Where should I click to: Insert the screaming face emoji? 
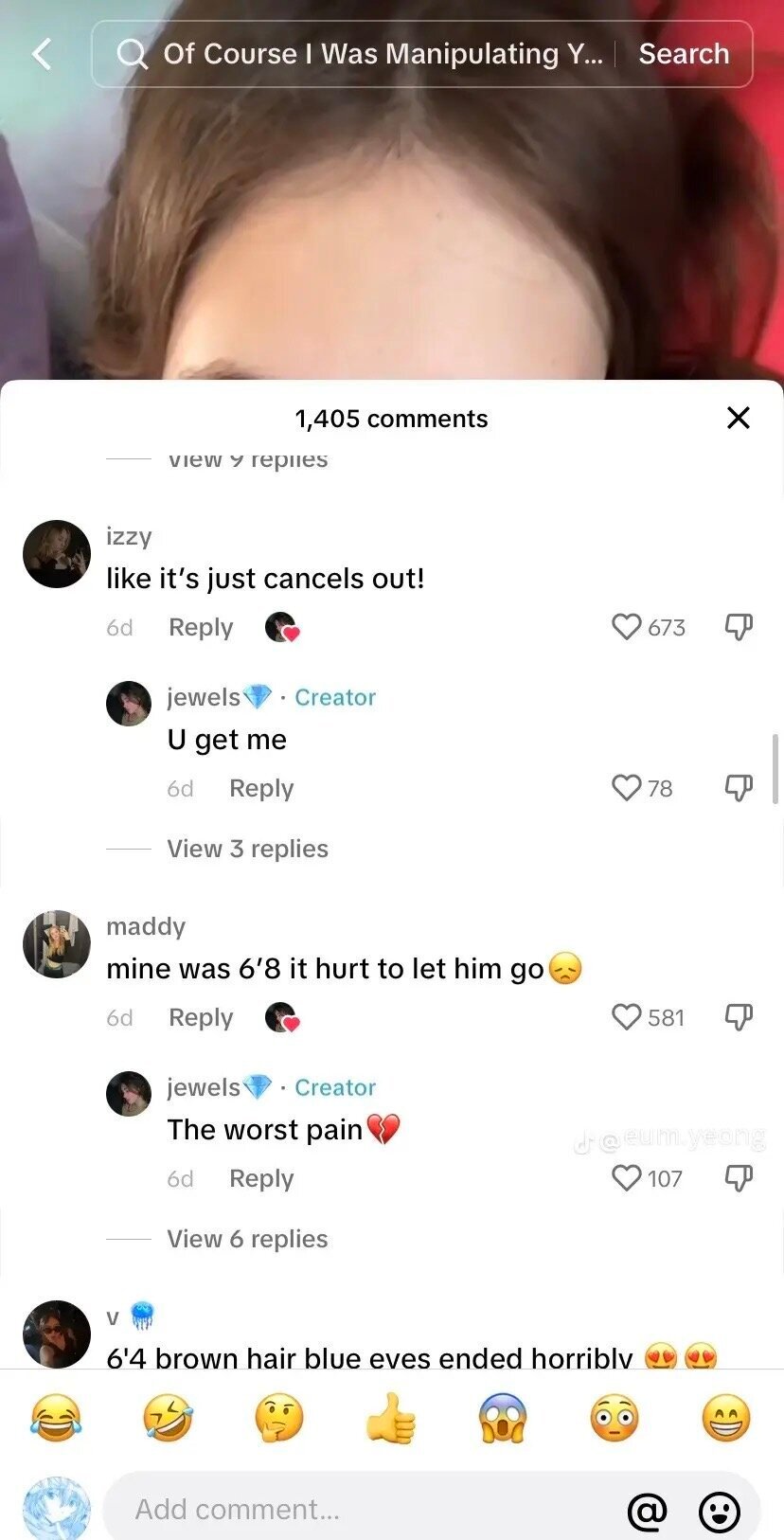click(503, 1419)
